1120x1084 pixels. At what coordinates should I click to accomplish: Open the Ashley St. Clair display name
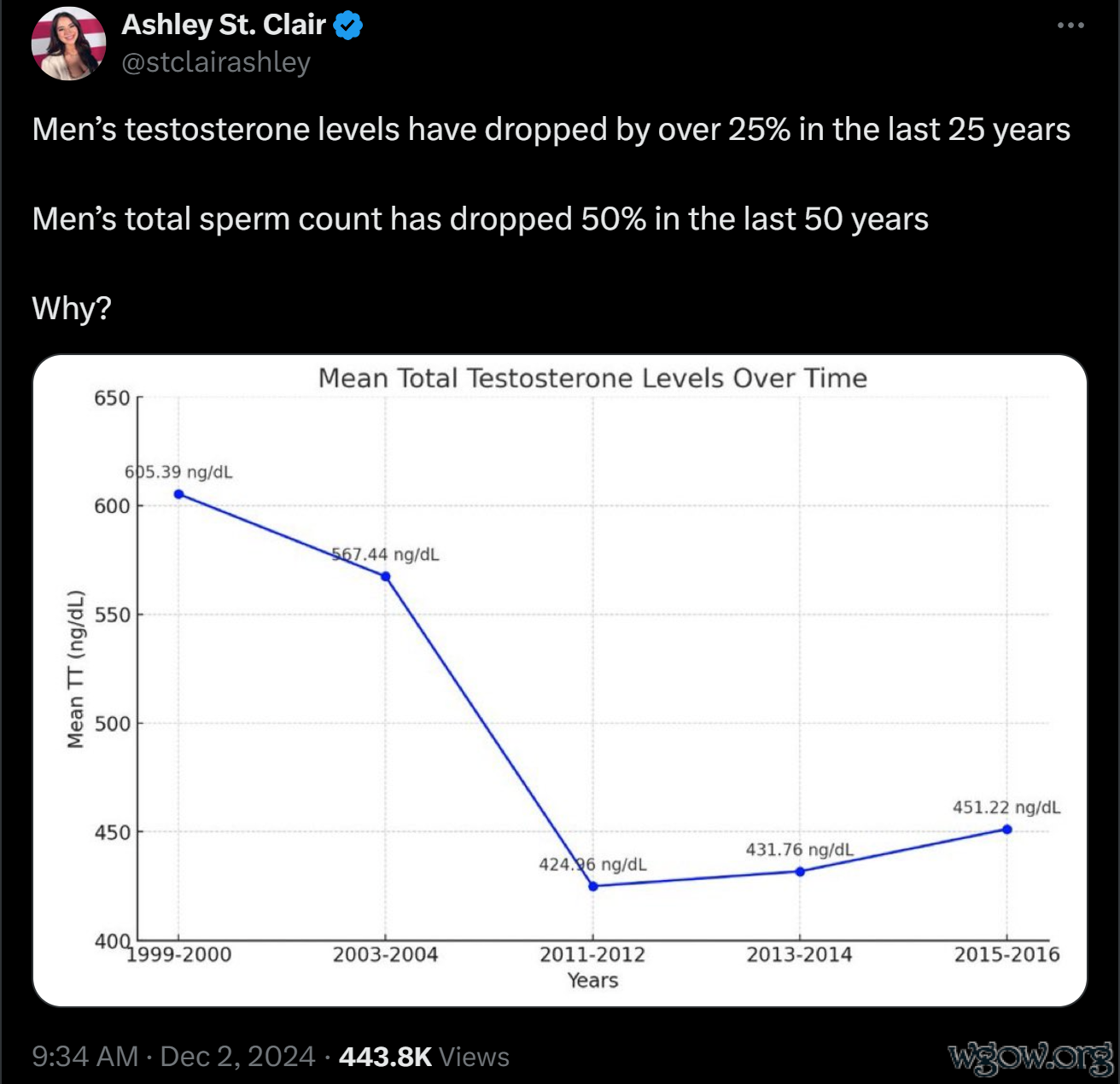coord(224,26)
